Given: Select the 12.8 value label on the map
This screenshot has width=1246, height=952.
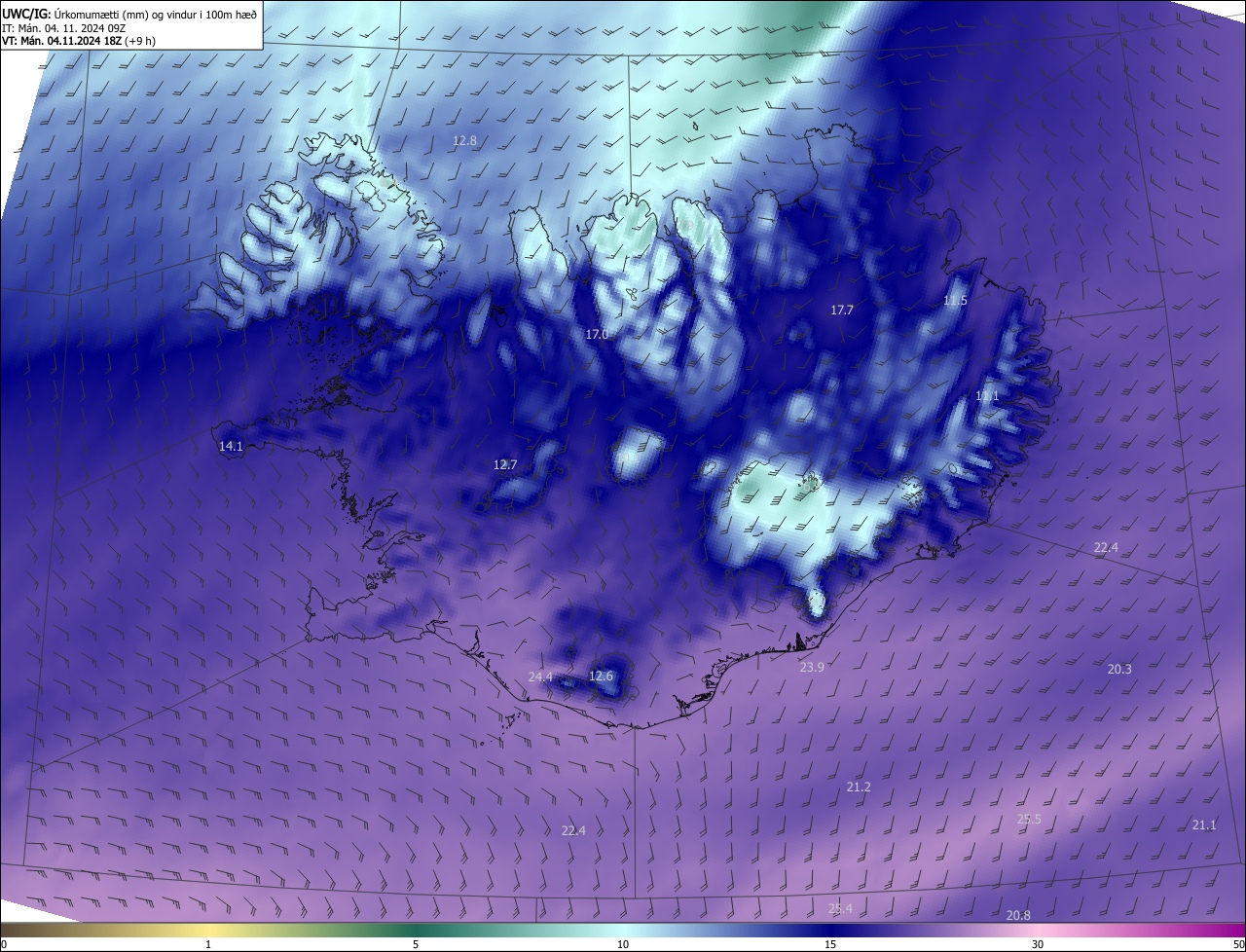Looking at the screenshot, I should tap(465, 140).
